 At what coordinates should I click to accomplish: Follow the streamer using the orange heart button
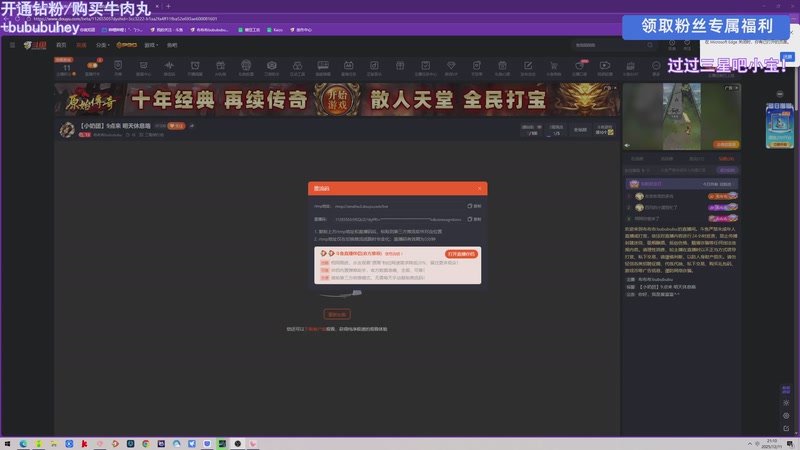click(x=176, y=126)
